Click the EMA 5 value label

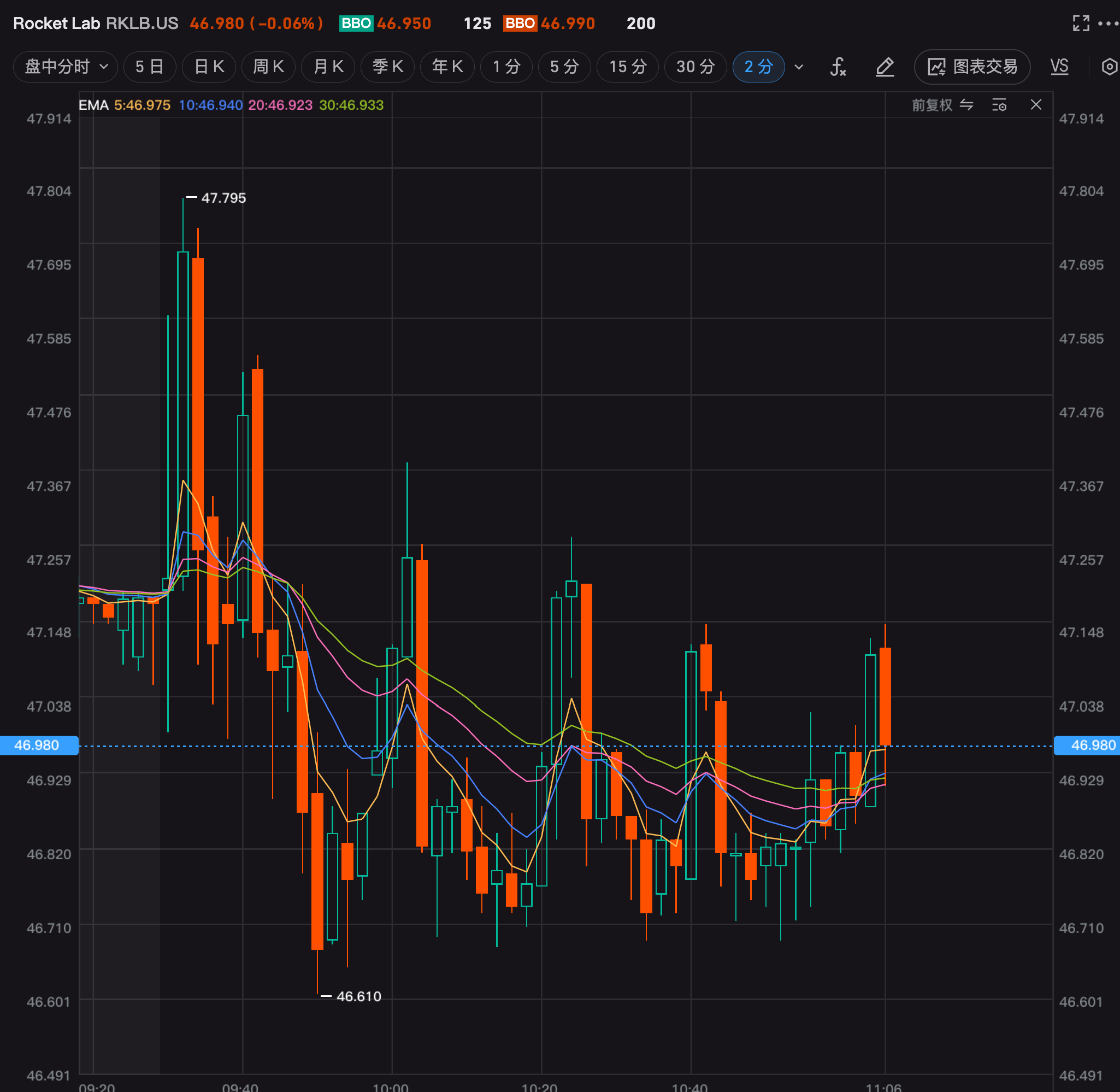(142, 105)
